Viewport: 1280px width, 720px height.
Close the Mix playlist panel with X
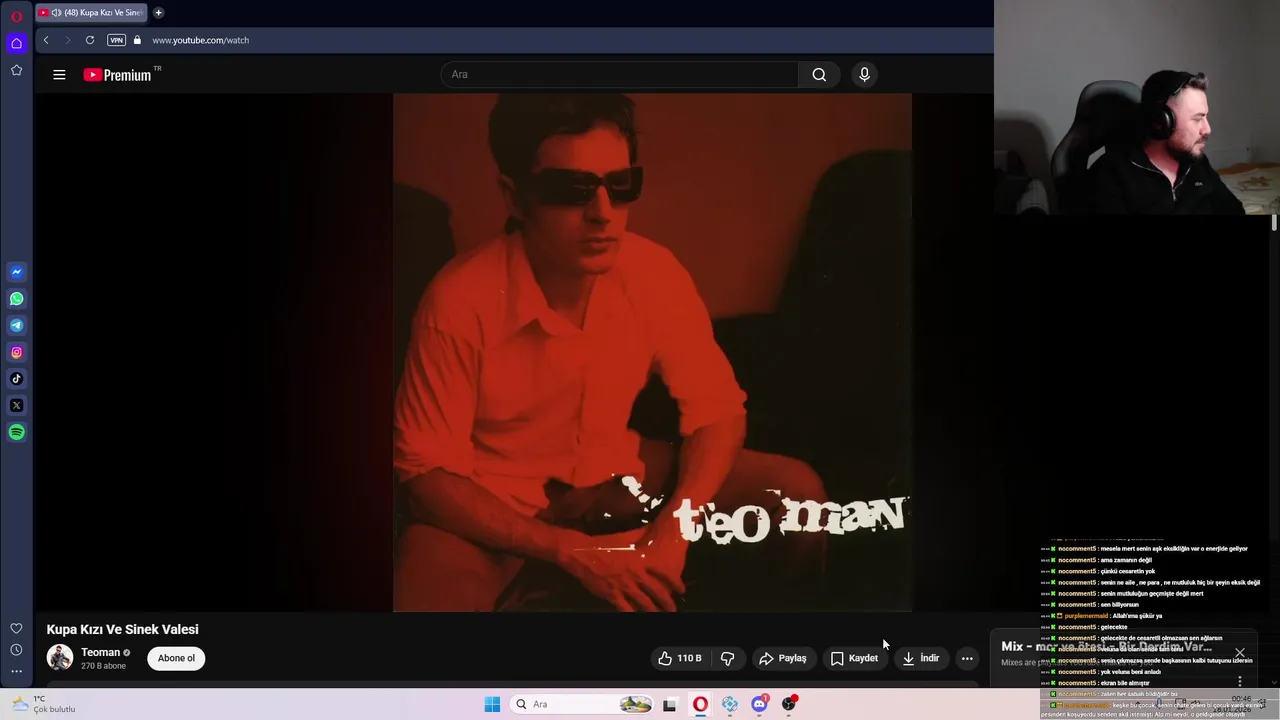click(x=1240, y=653)
